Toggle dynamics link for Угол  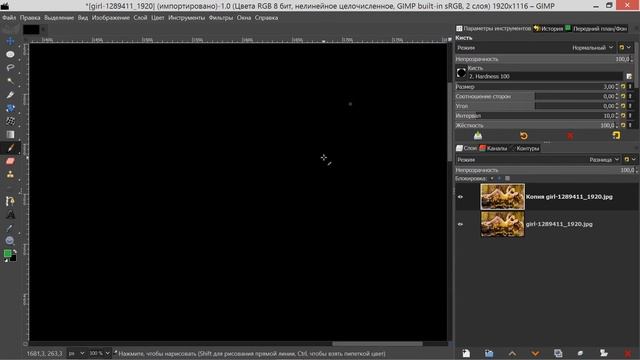coord(630,106)
